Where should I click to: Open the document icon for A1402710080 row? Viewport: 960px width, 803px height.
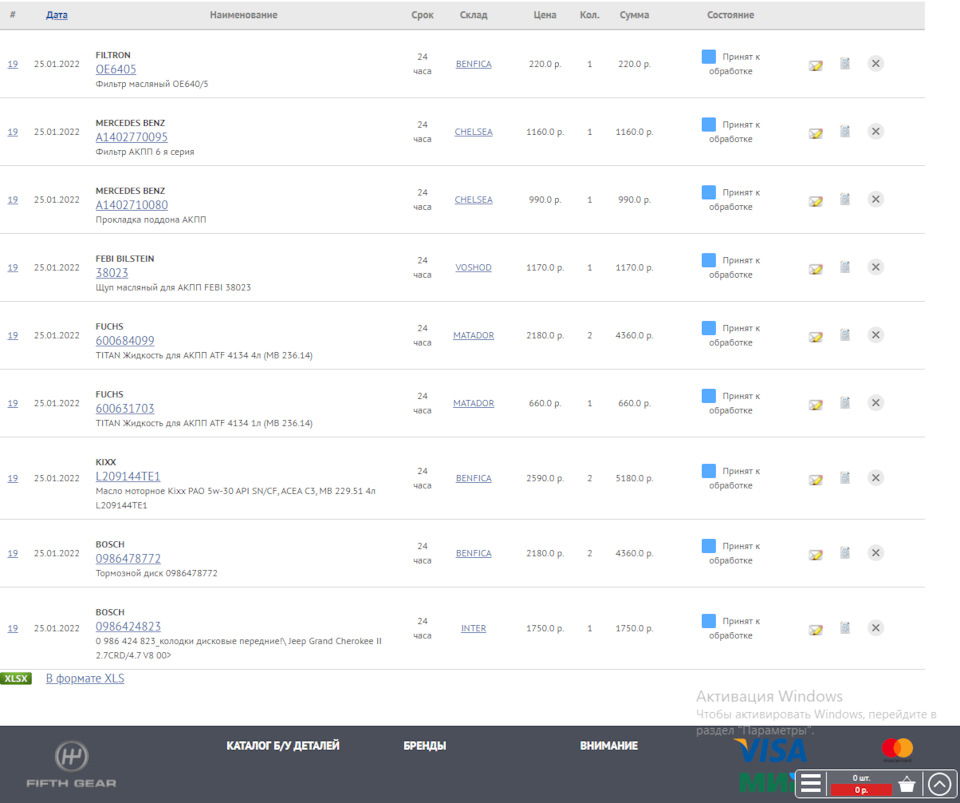point(845,200)
